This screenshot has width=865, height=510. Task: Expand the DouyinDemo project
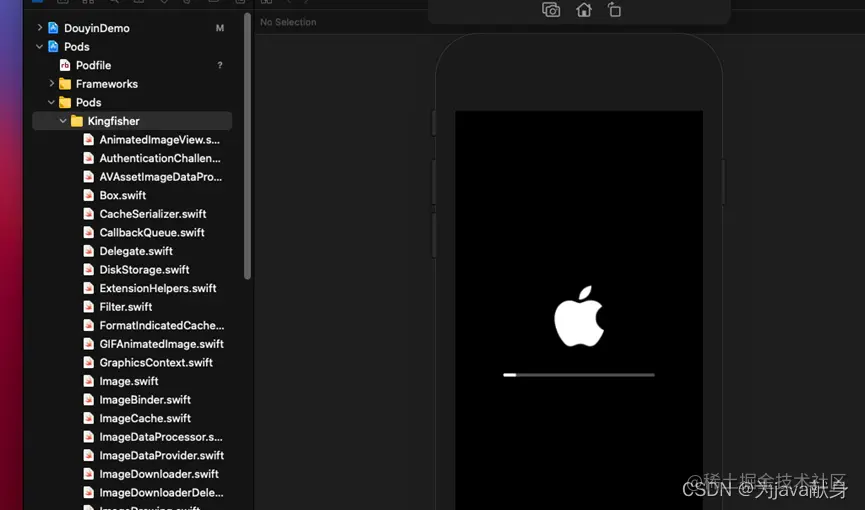point(40,27)
